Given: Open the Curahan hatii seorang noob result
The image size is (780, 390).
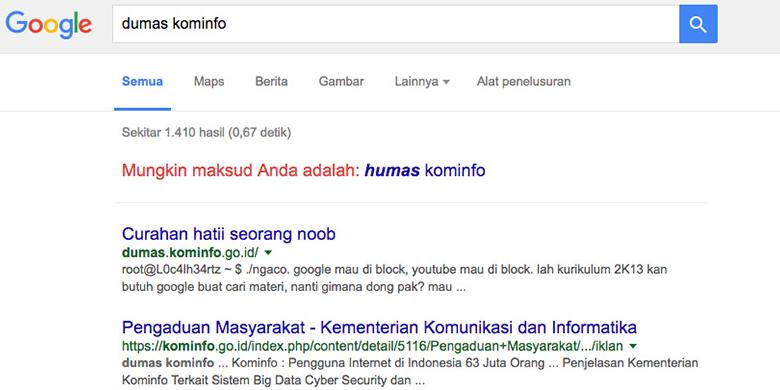Looking at the screenshot, I should click(228, 234).
